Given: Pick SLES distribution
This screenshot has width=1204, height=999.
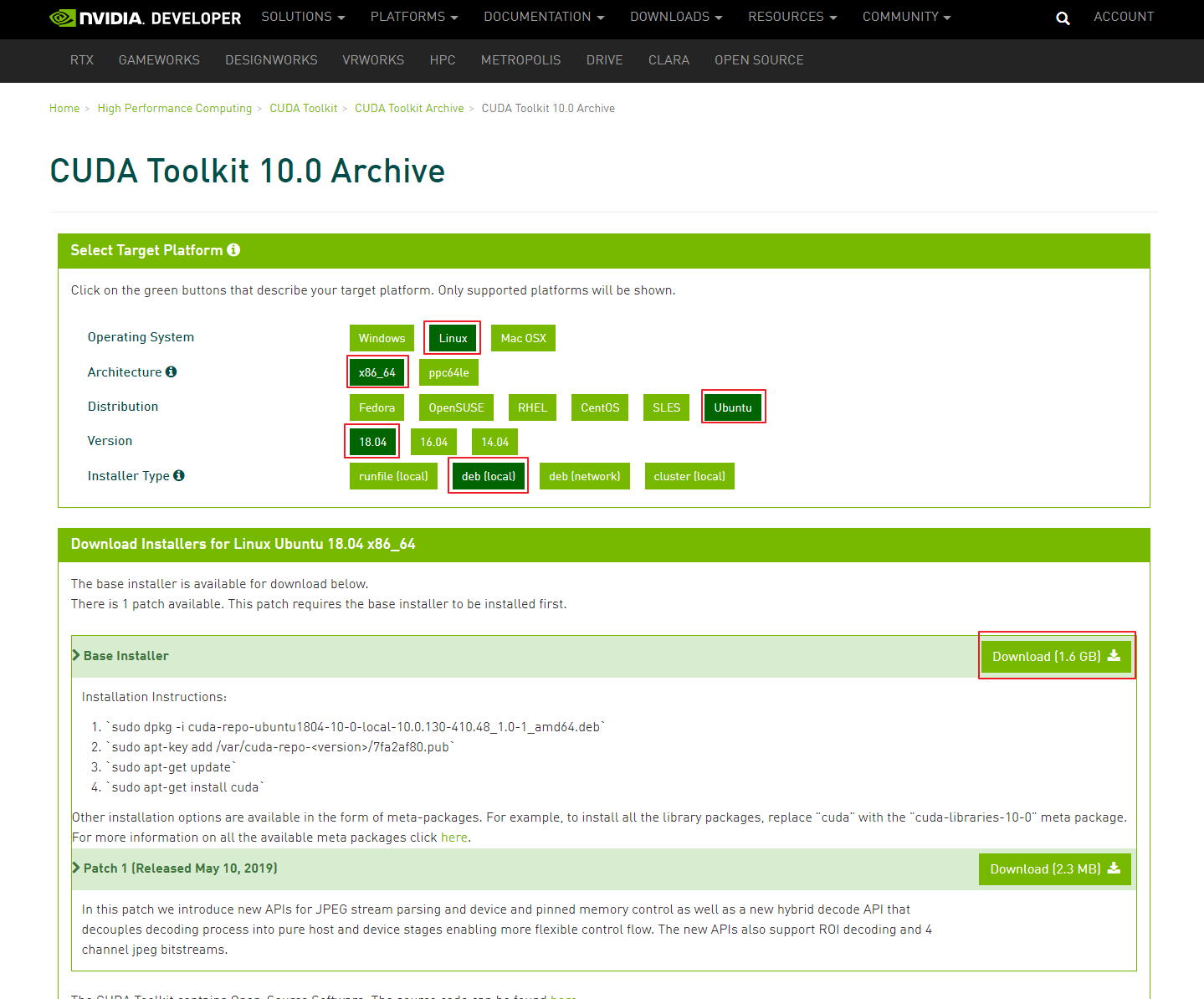Looking at the screenshot, I should tap(666, 407).
